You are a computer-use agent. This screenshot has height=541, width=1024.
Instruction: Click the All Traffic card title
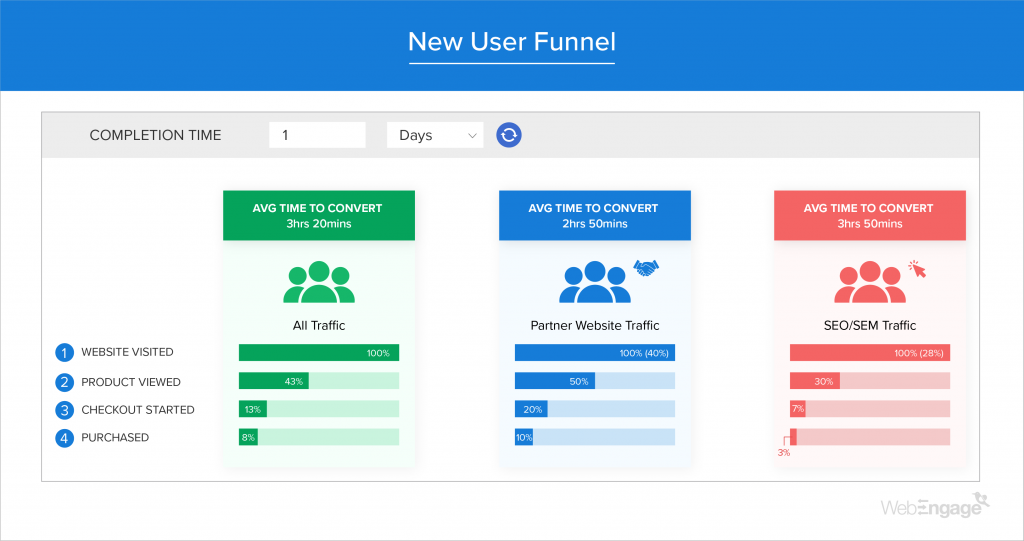[319, 325]
